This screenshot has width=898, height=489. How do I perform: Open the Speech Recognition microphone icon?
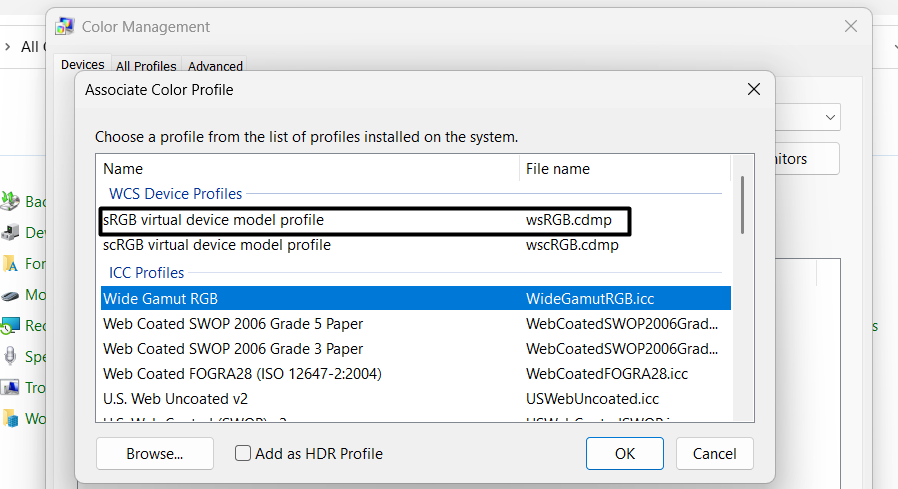click(x=10, y=357)
